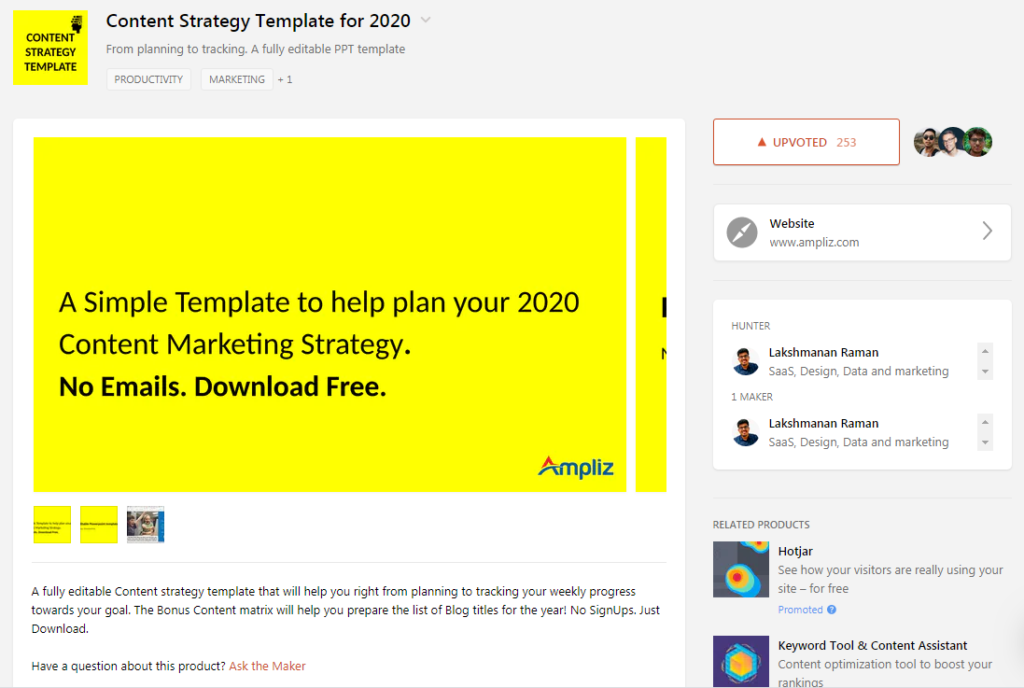Viewport: 1024px width, 688px height.
Task: Click the 'Content Strategy Template for 2020' title
Action: [x=258, y=21]
